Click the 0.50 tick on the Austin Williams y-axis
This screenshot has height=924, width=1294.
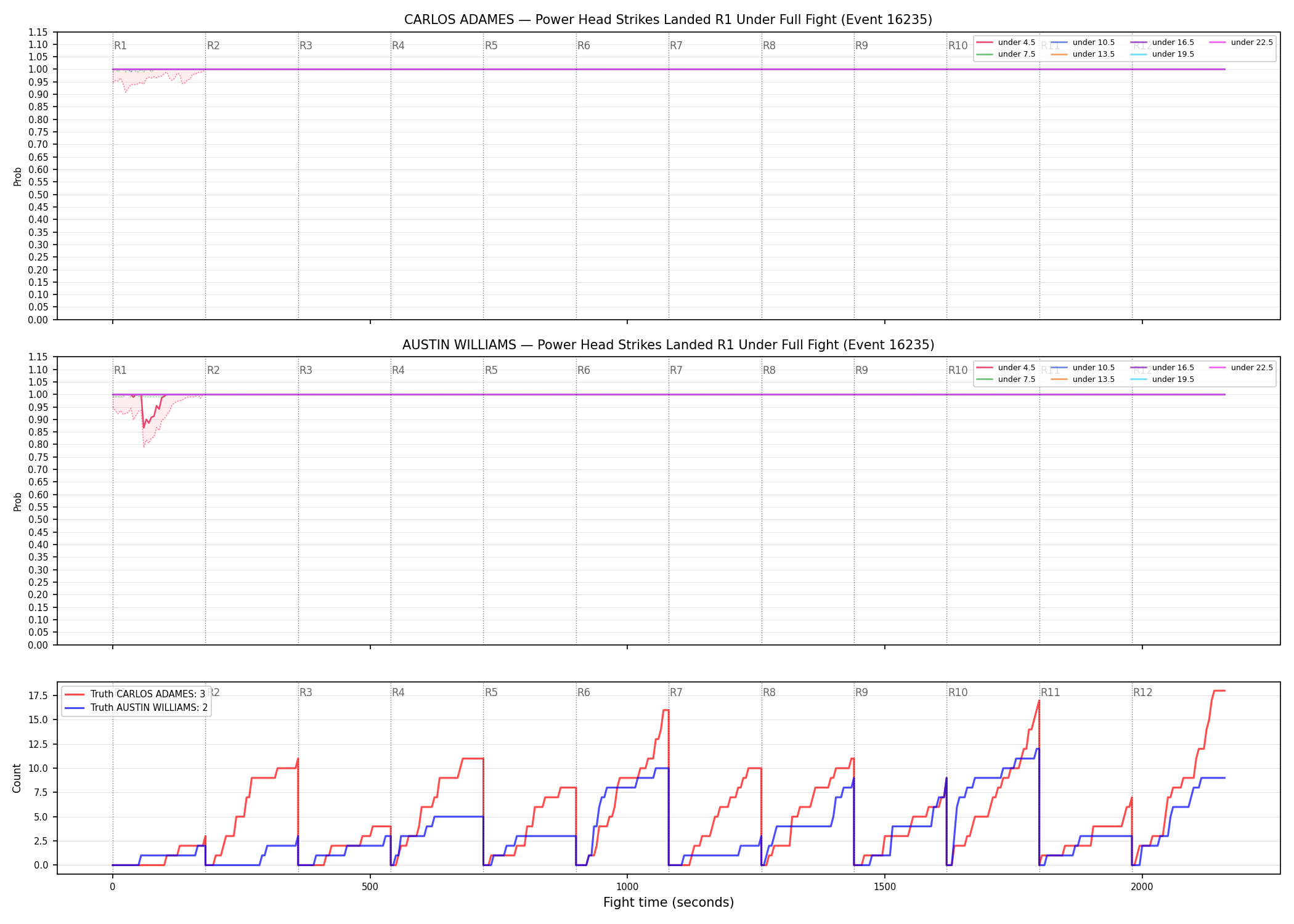[38, 520]
